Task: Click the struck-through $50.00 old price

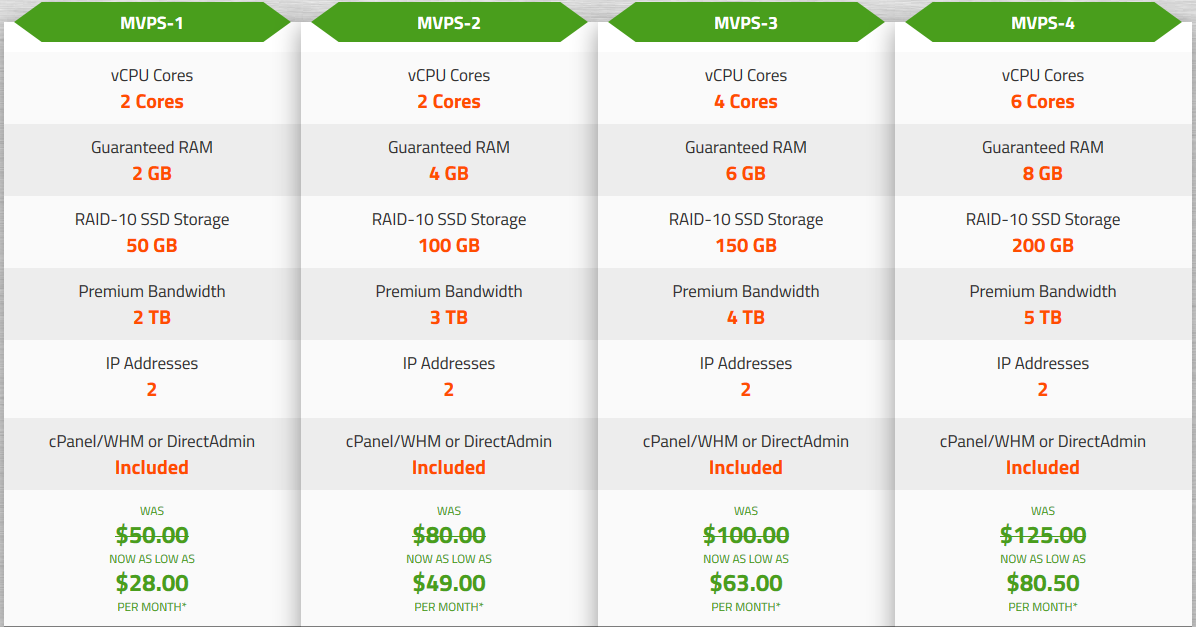Action: point(152,535)
